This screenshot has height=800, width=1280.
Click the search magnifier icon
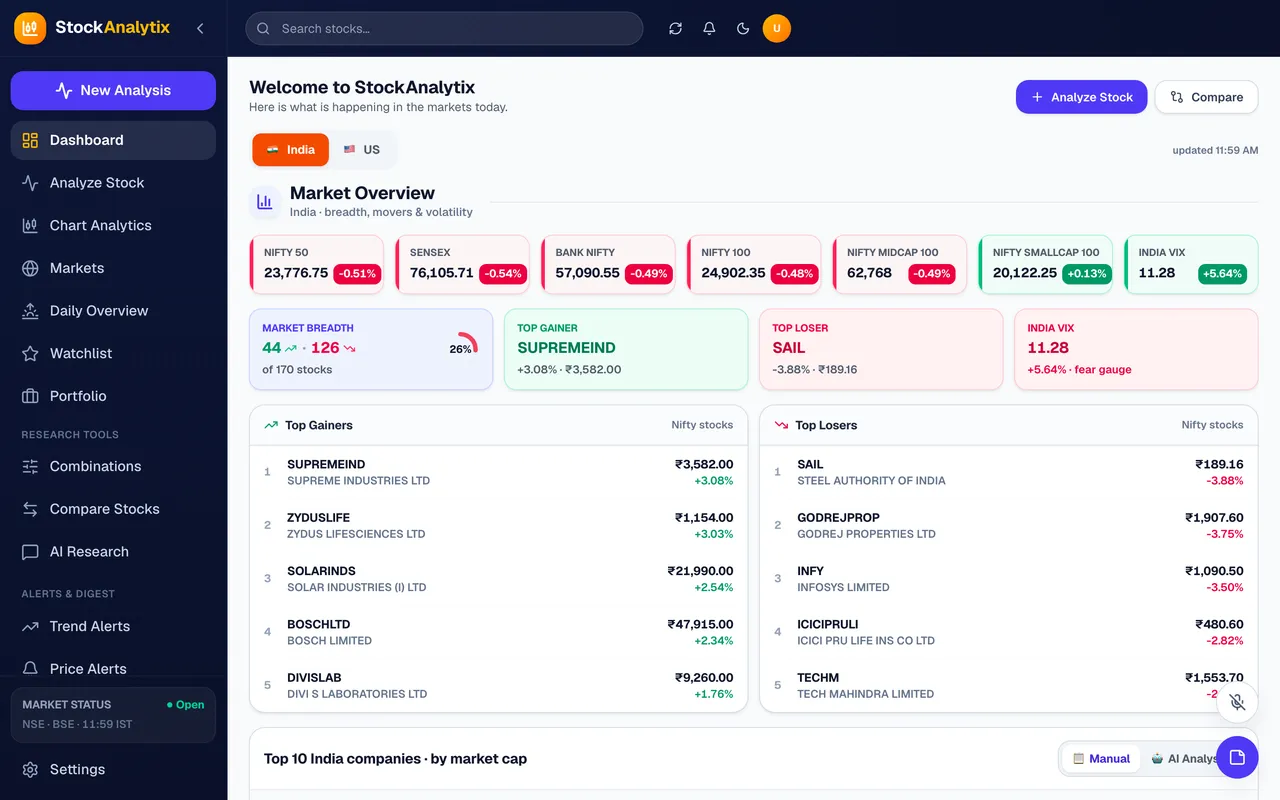[264, 28]
